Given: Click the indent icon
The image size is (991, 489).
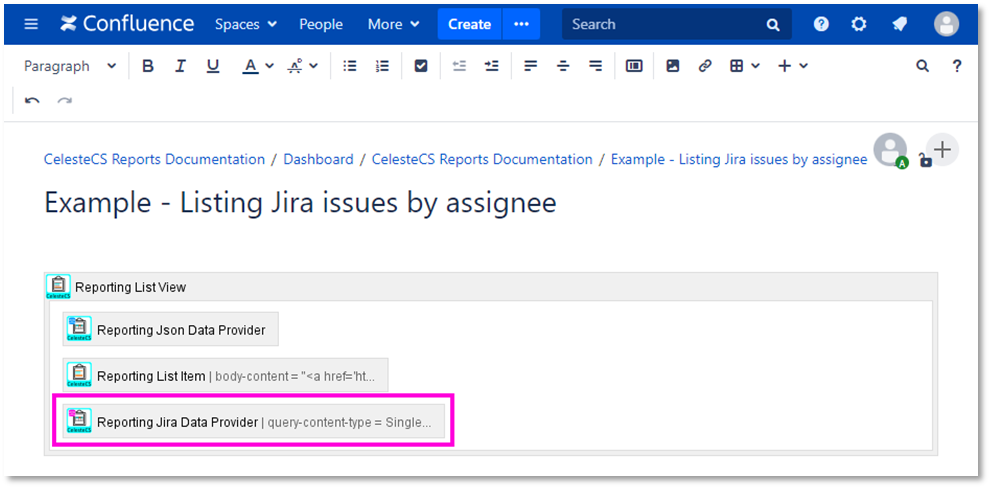Looking at the screenshot, I should 492,66.
